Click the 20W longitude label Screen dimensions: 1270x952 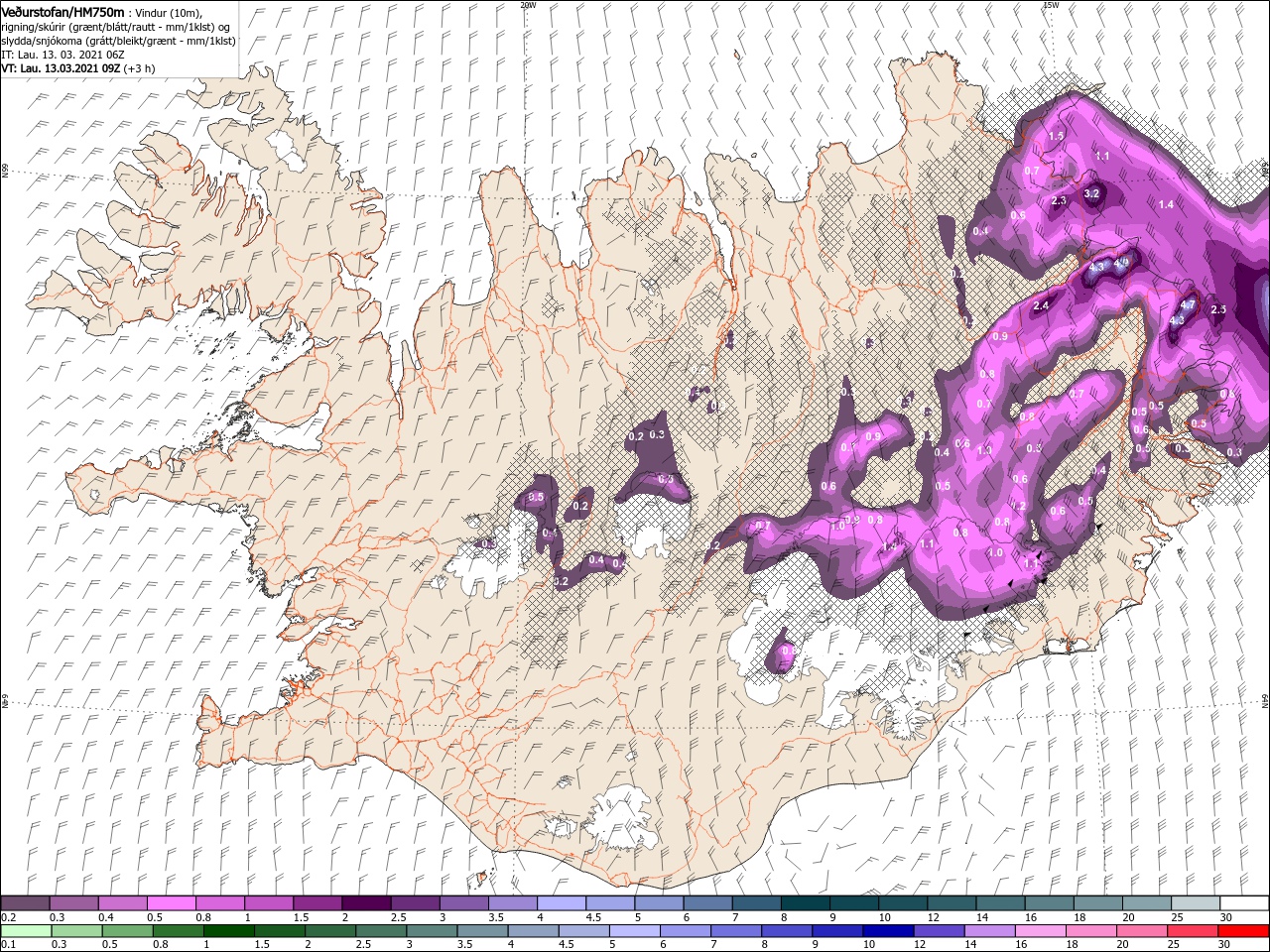(x=528, y=4)
